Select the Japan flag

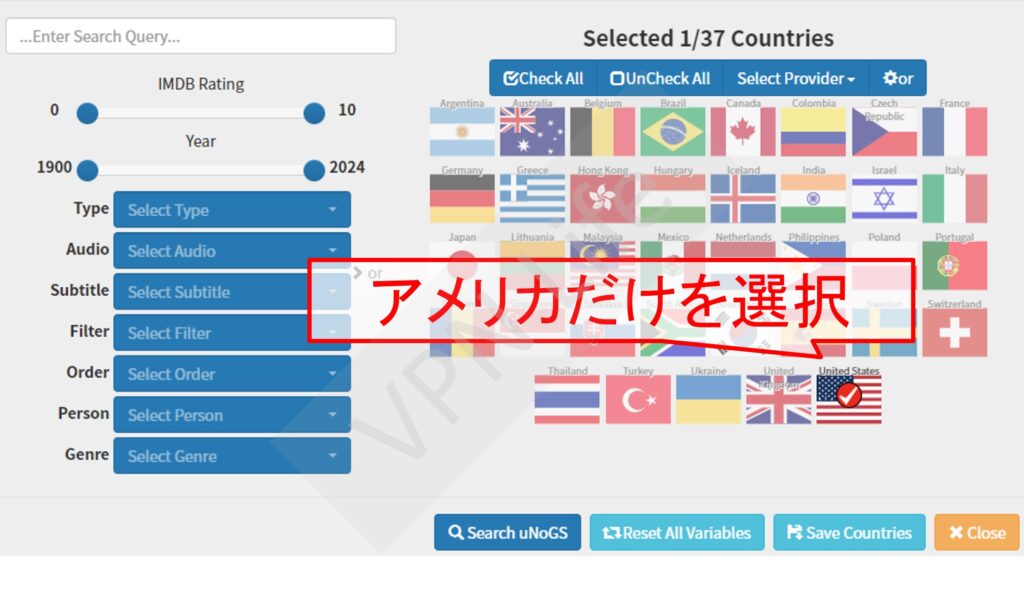[x=461, y=265]
